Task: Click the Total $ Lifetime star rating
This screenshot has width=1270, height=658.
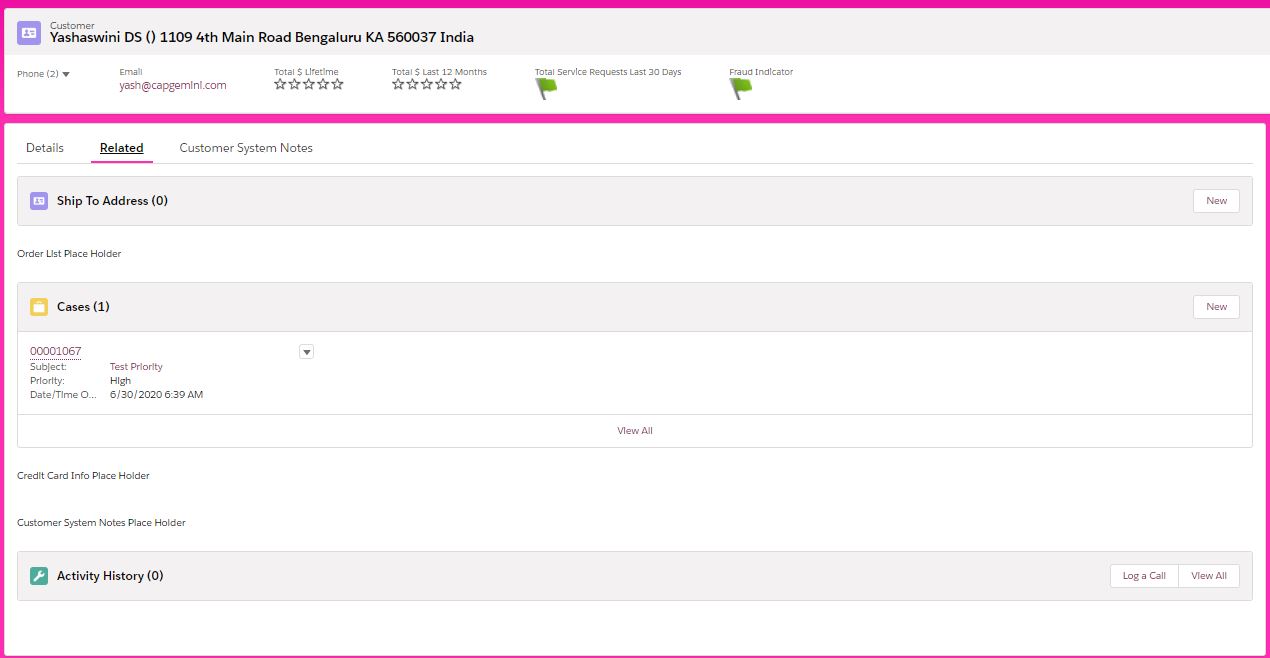Action: pyautogui.click(x=308, y=85)
